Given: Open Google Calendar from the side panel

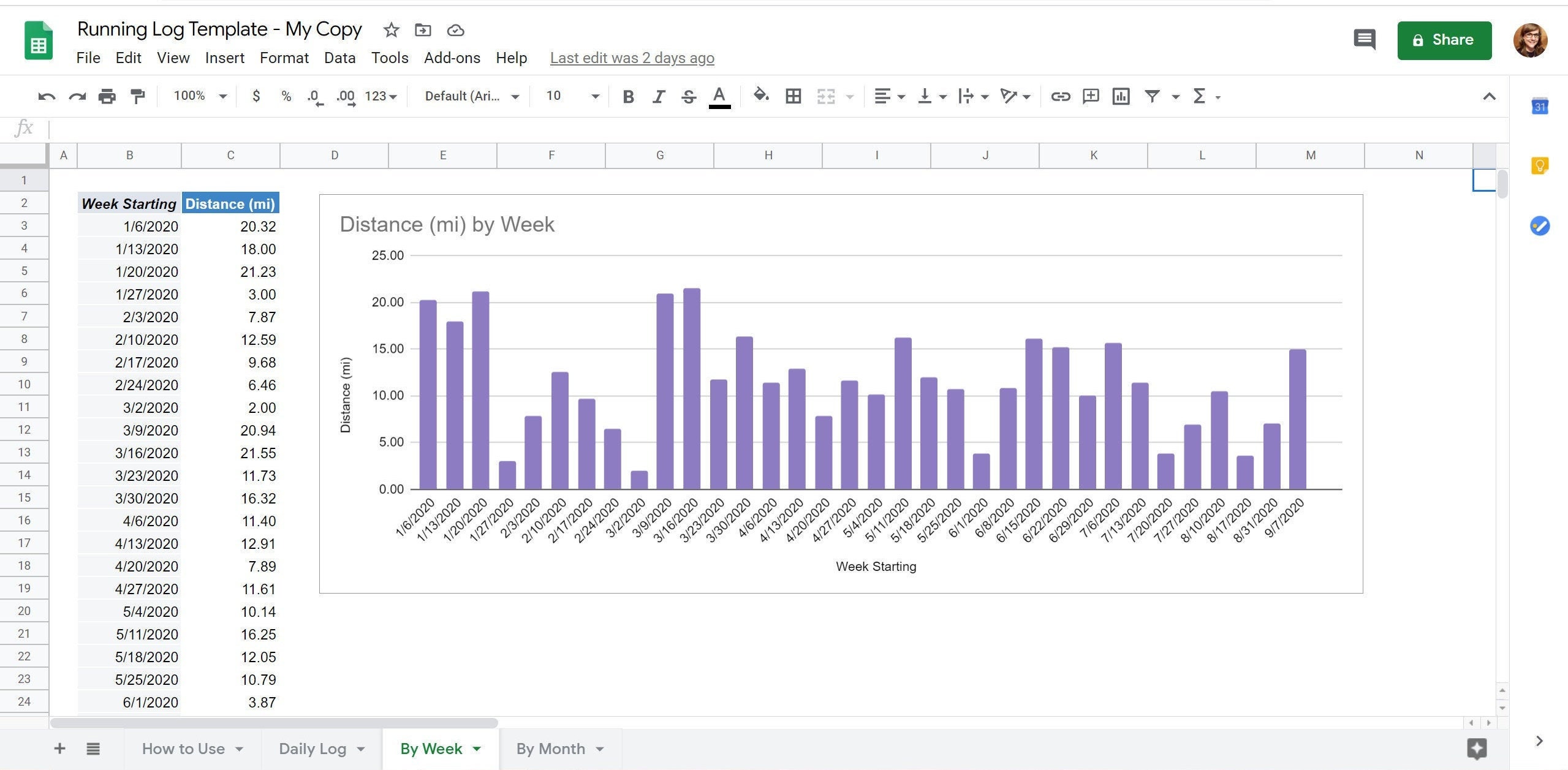Looking at the screenshot, I should click(x=1540, y=106).
